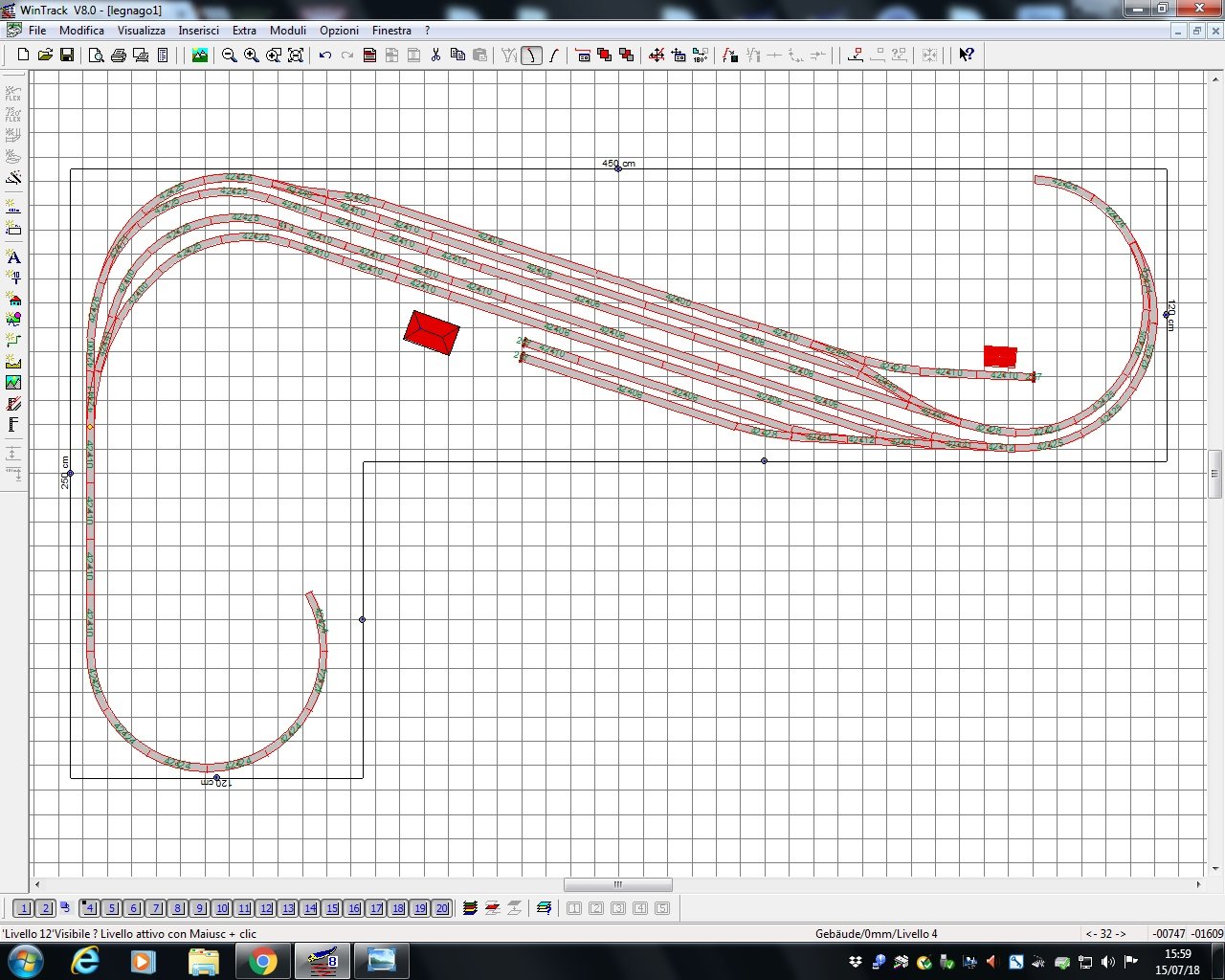Click the Print icon in toolbar
This screenshot has width=1225, height=980.
click(119, 56)
